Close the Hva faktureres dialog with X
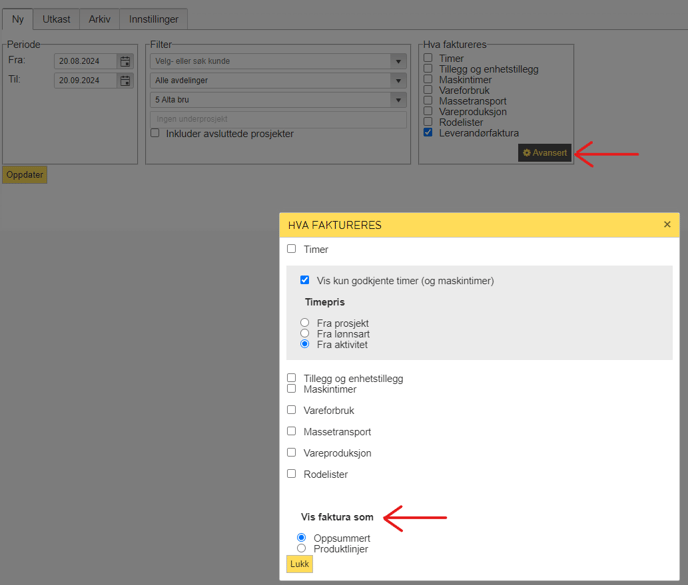Viewport: 688px width, 585px height. [667, 225]
